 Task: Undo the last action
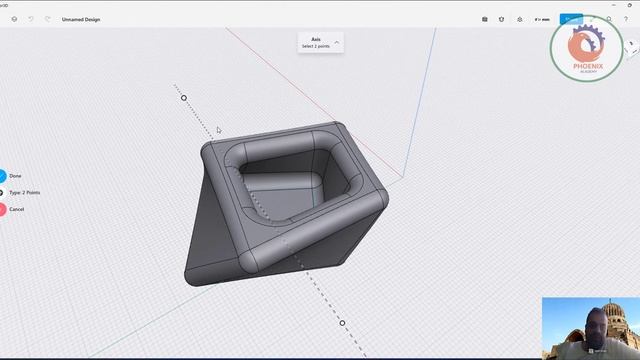[31, 19]
